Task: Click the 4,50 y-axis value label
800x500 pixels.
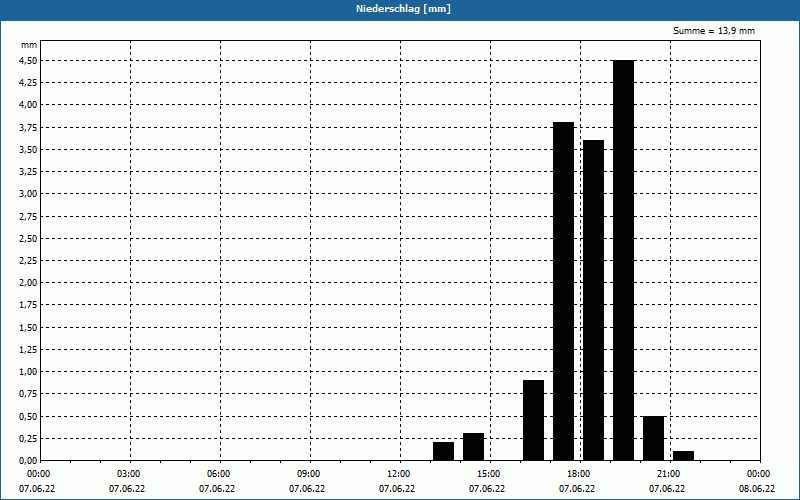Action: [x=28, y=61]
